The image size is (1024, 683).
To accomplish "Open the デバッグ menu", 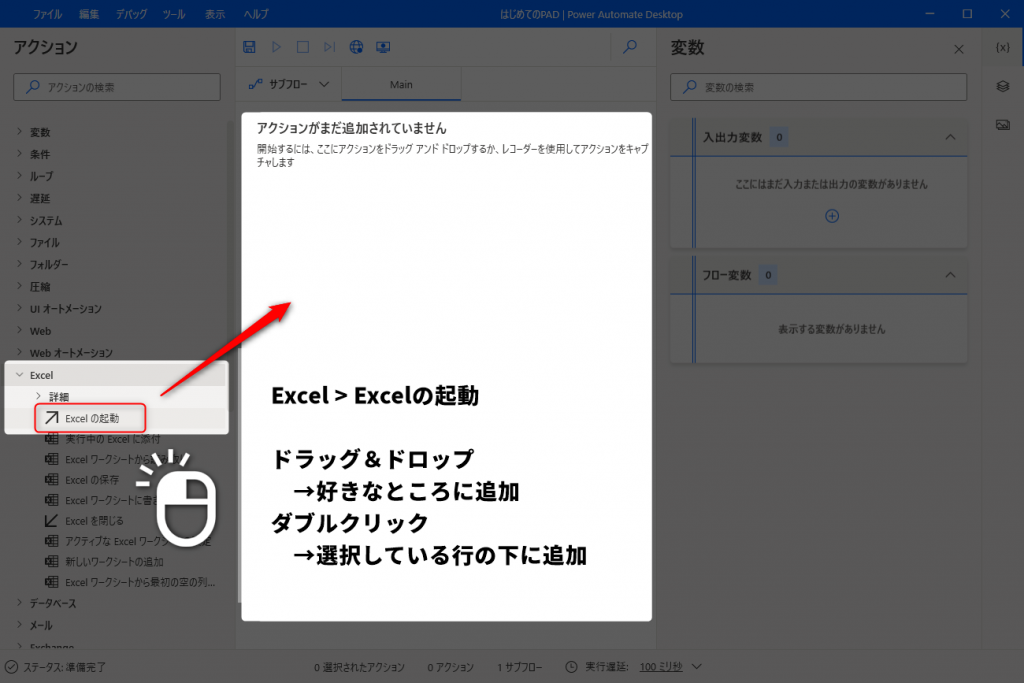I will [x=131, y=14].
